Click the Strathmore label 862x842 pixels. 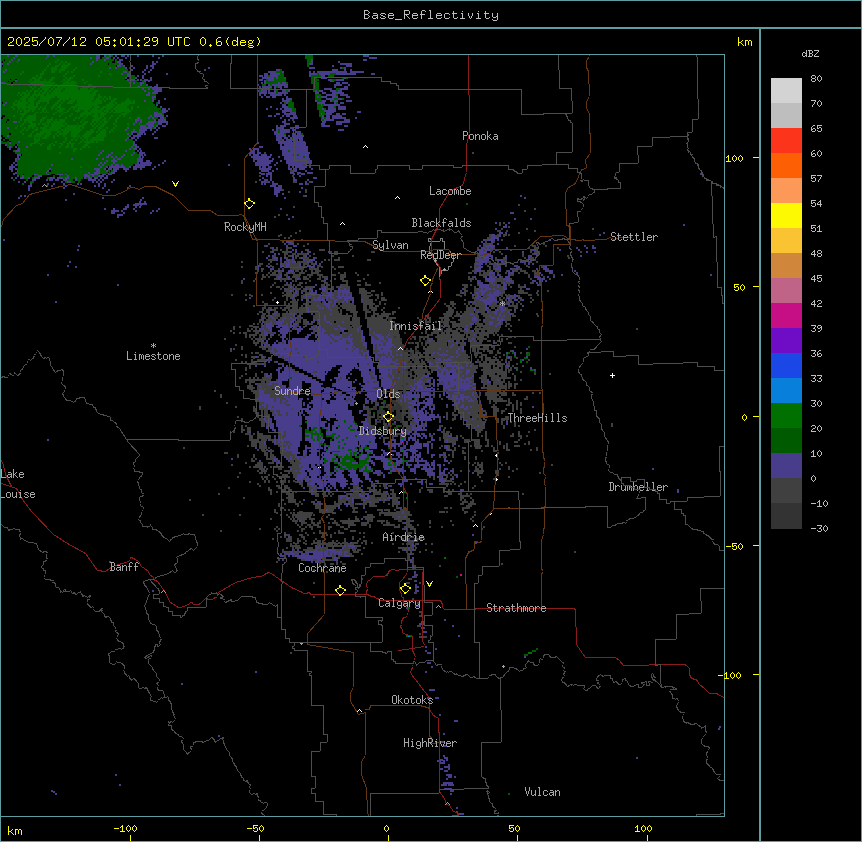tap(516, 608)
